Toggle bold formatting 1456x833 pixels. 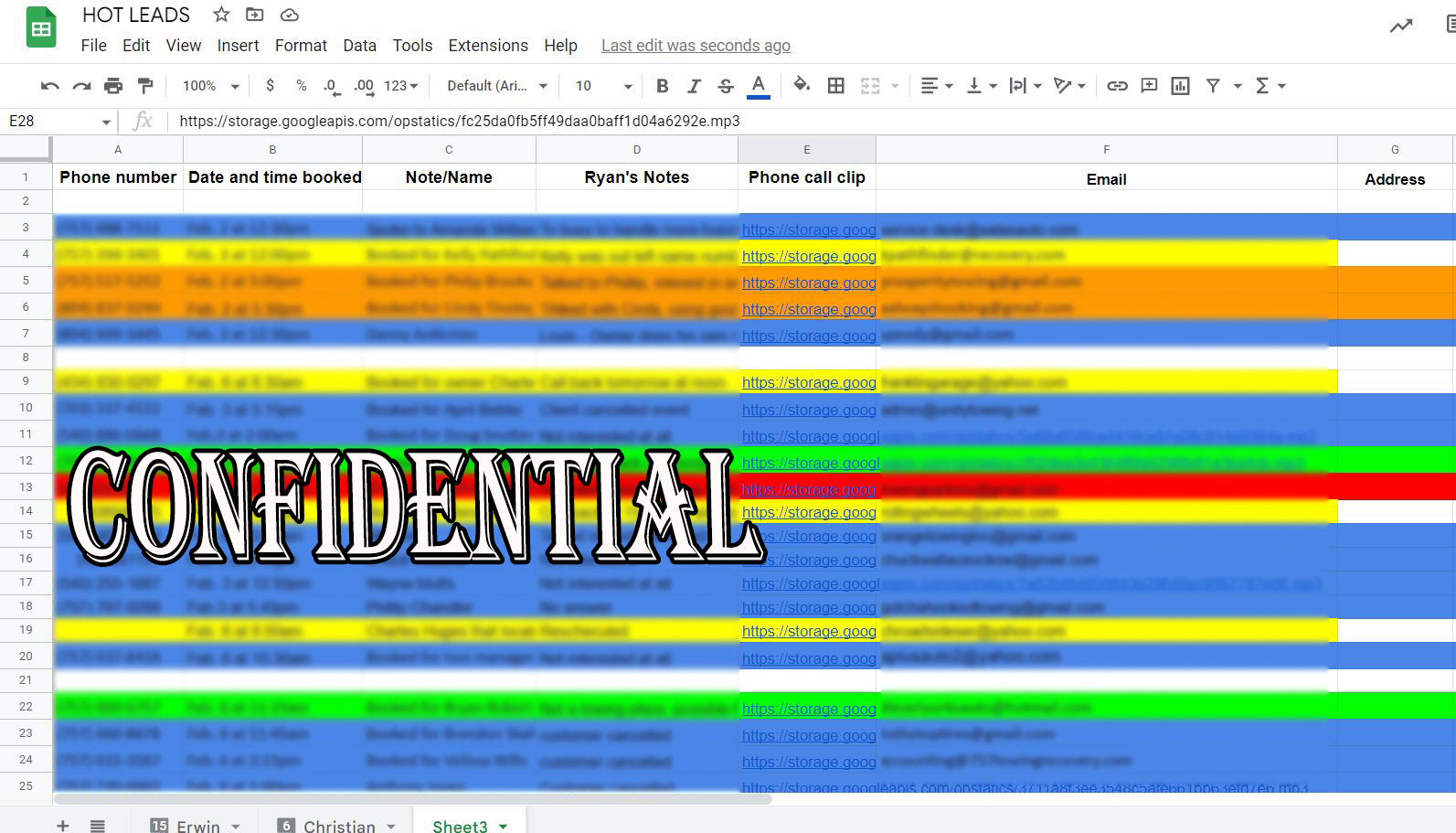pos(663,86)
